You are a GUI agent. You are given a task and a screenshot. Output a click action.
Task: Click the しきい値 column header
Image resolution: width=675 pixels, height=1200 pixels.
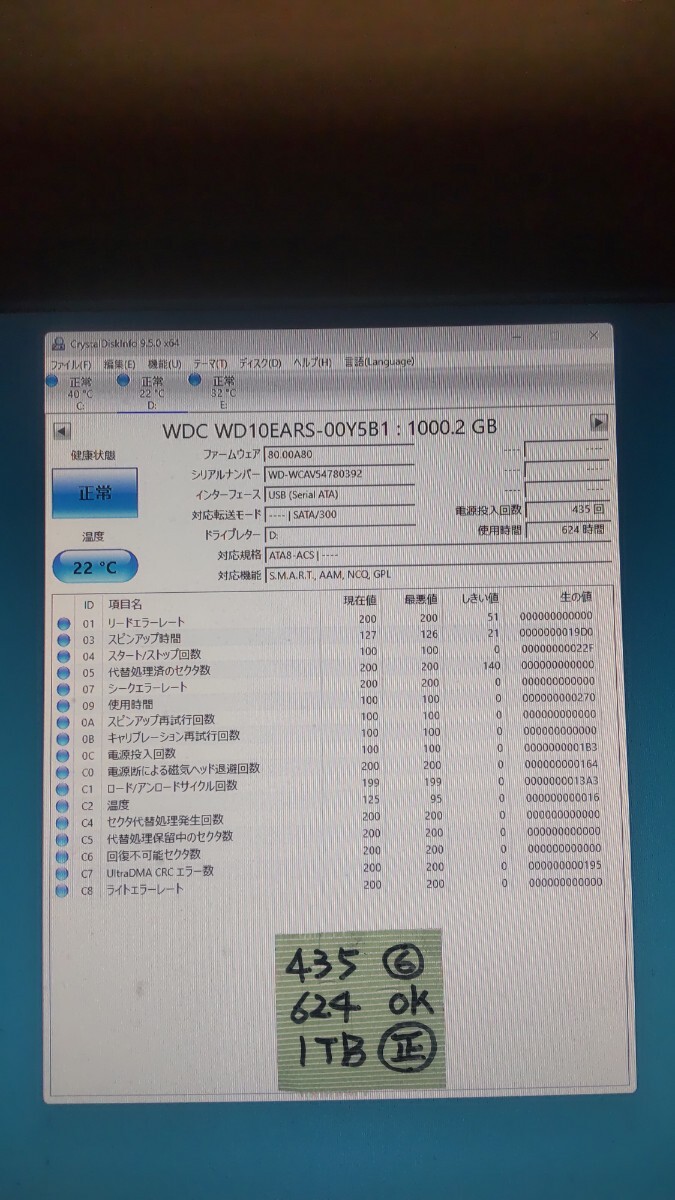(x=480, y=599)
